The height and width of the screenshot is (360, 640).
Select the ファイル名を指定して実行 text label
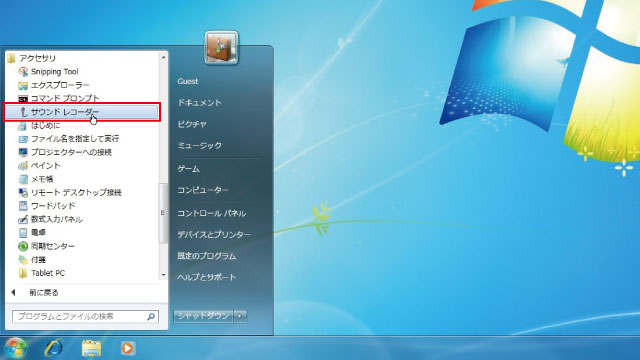[75, 139]
